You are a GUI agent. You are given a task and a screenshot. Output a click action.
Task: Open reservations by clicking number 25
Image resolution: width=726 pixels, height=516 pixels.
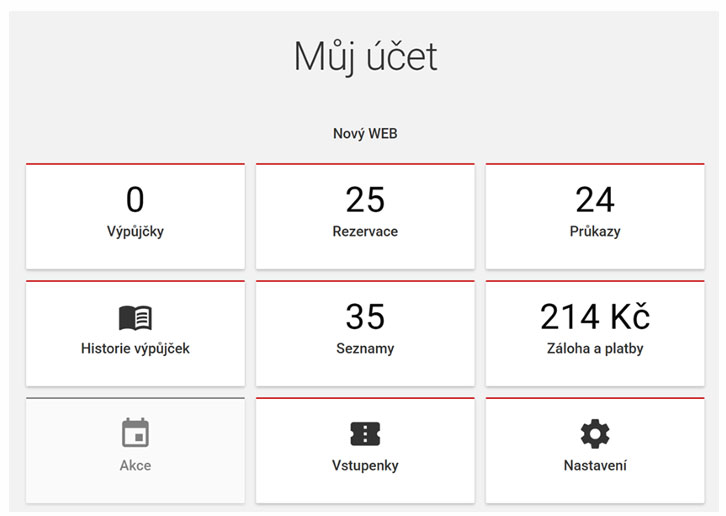tap(365, 200)
